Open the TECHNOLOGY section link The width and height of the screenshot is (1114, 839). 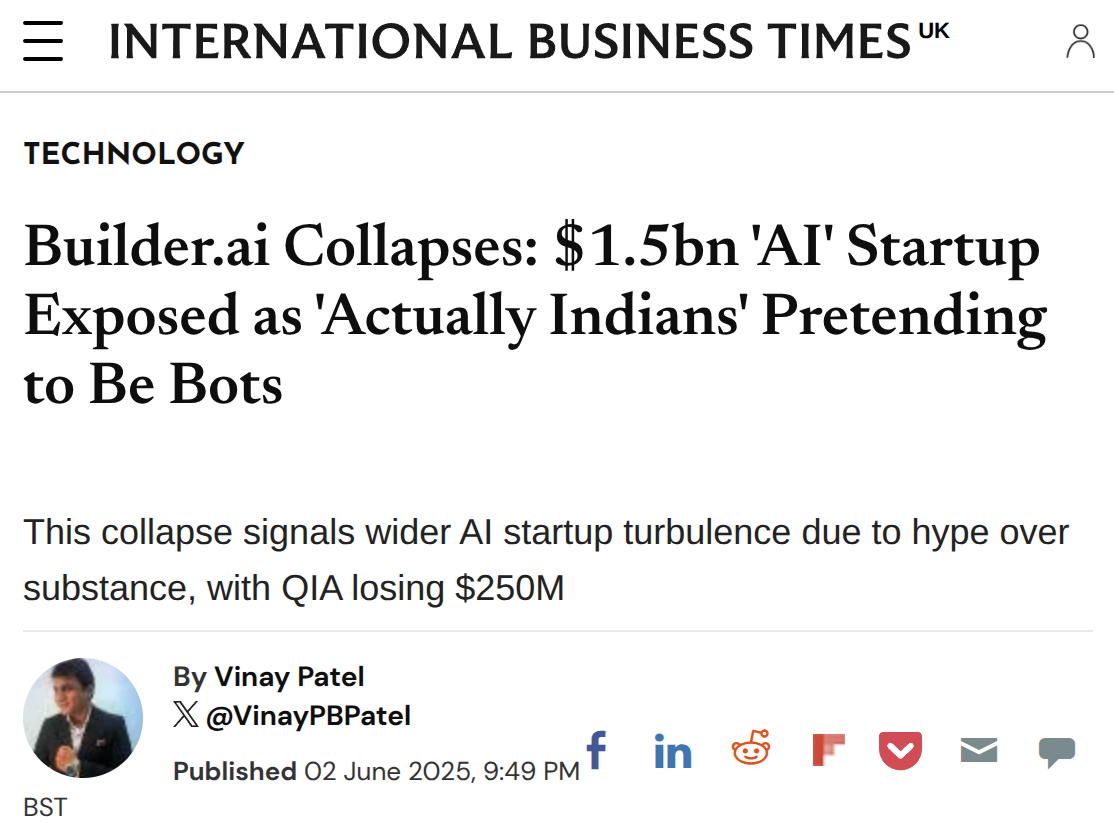pyautogui.click(x=134, y=153)
